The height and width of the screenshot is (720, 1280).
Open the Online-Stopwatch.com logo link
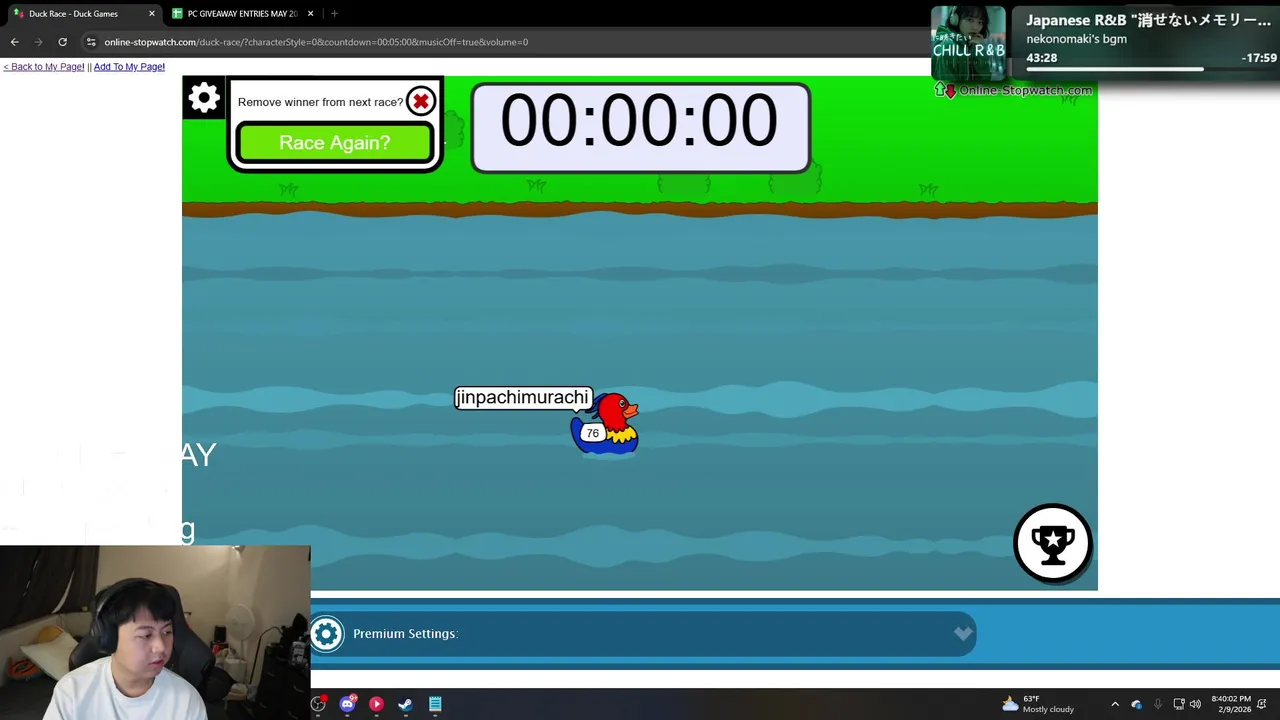click(x=1015, y=90)
